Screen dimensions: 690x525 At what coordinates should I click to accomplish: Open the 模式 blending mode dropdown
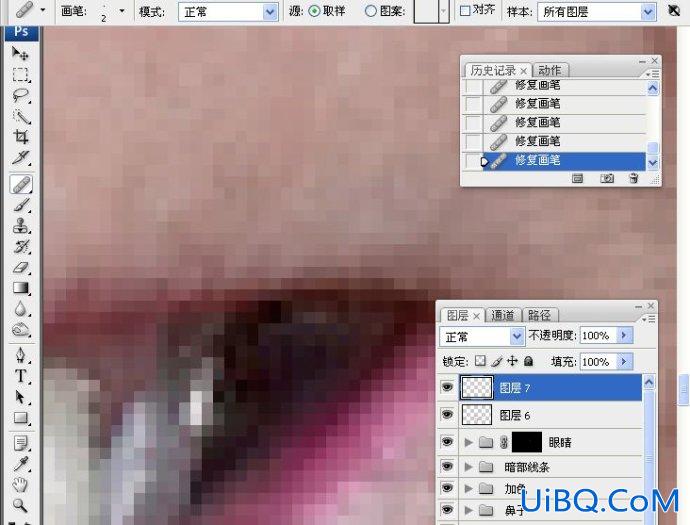point(271,12)
